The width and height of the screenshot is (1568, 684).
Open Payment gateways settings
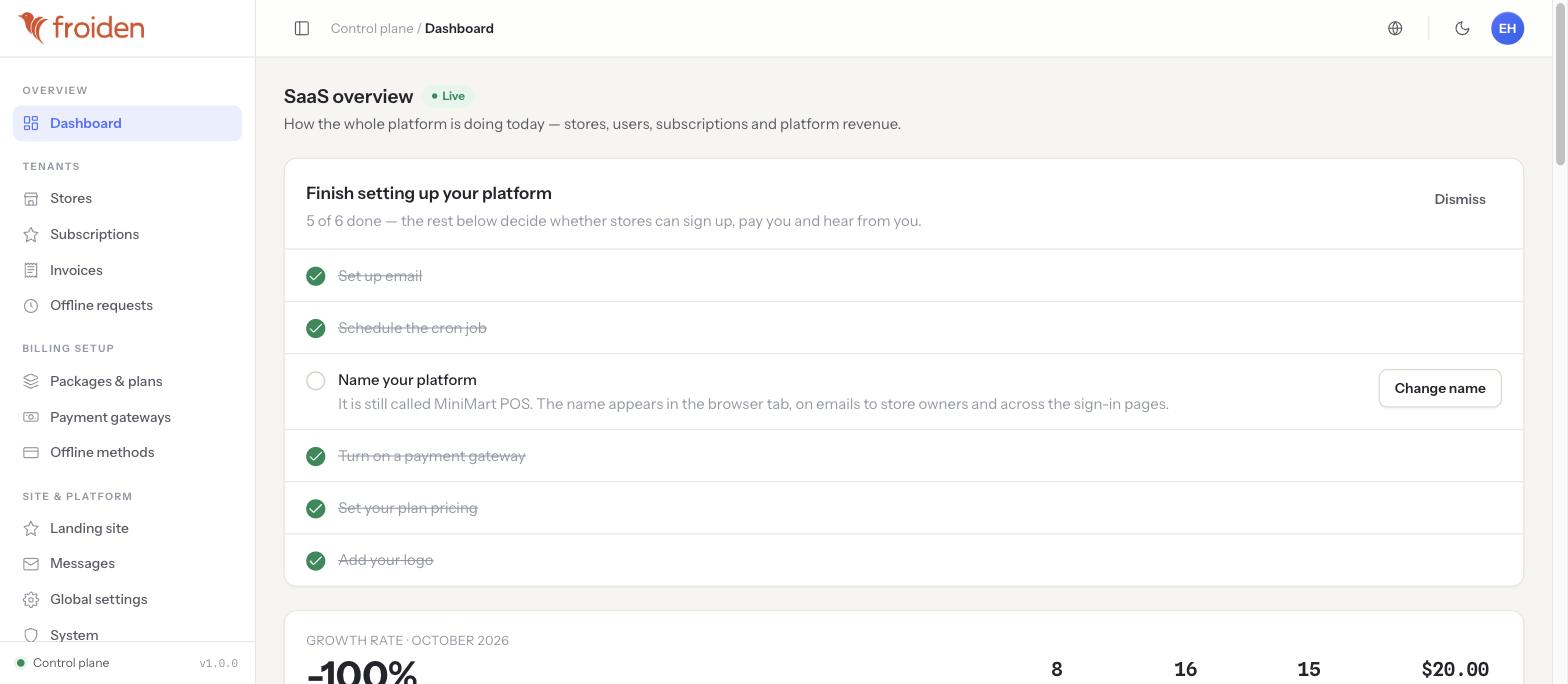click(x=127, y=417)
